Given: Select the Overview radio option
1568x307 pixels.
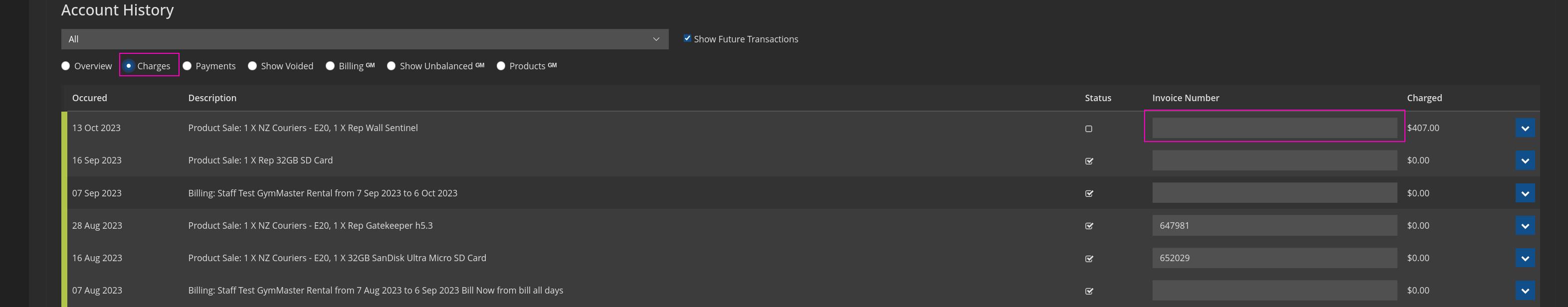Looking at the screenshot, I should click(x=66, y=66).
